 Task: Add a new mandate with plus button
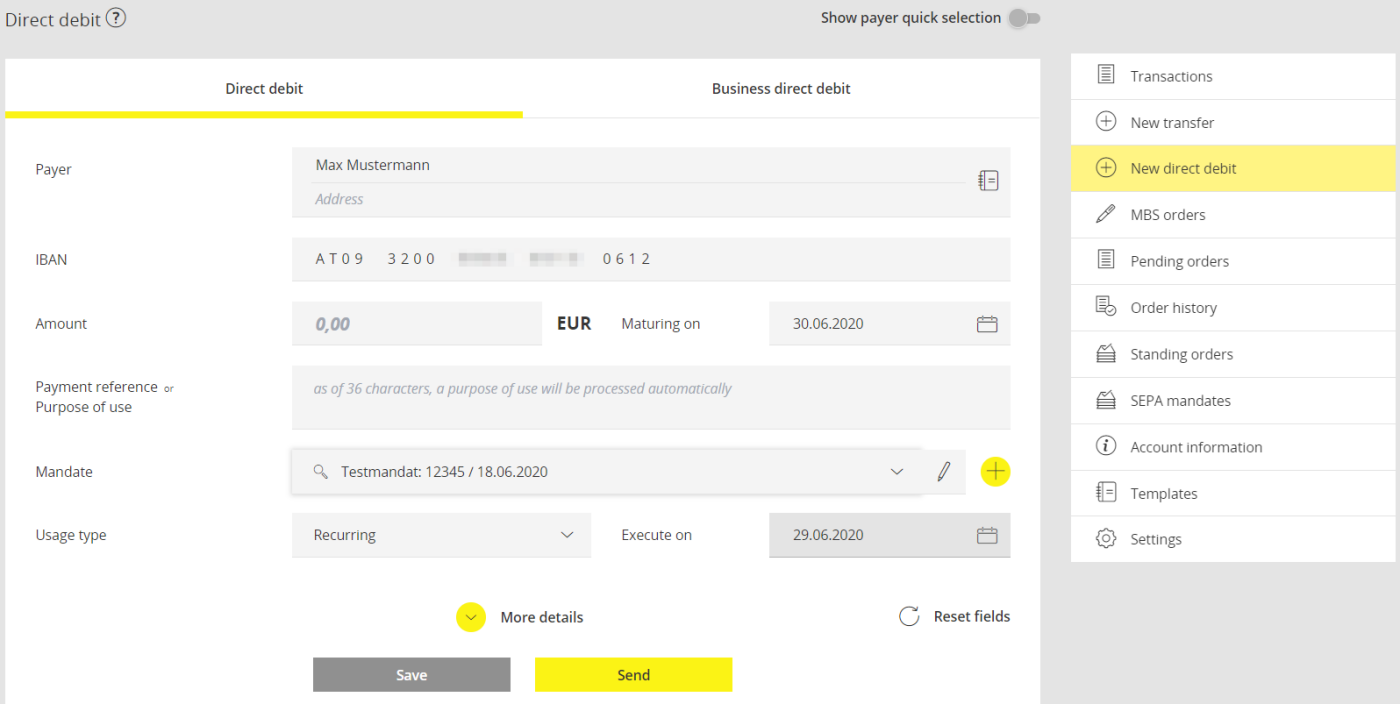(995, 472)
